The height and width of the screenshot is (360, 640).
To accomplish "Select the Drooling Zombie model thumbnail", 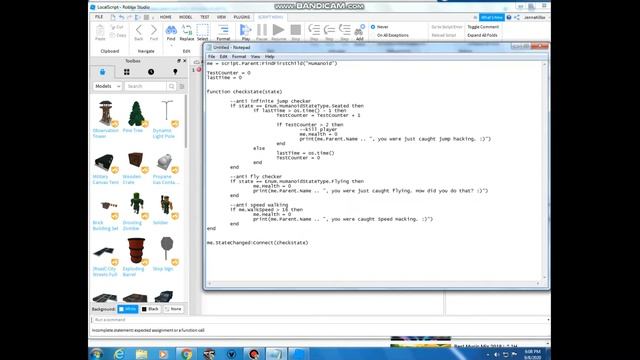I will (x=136, y=205).
